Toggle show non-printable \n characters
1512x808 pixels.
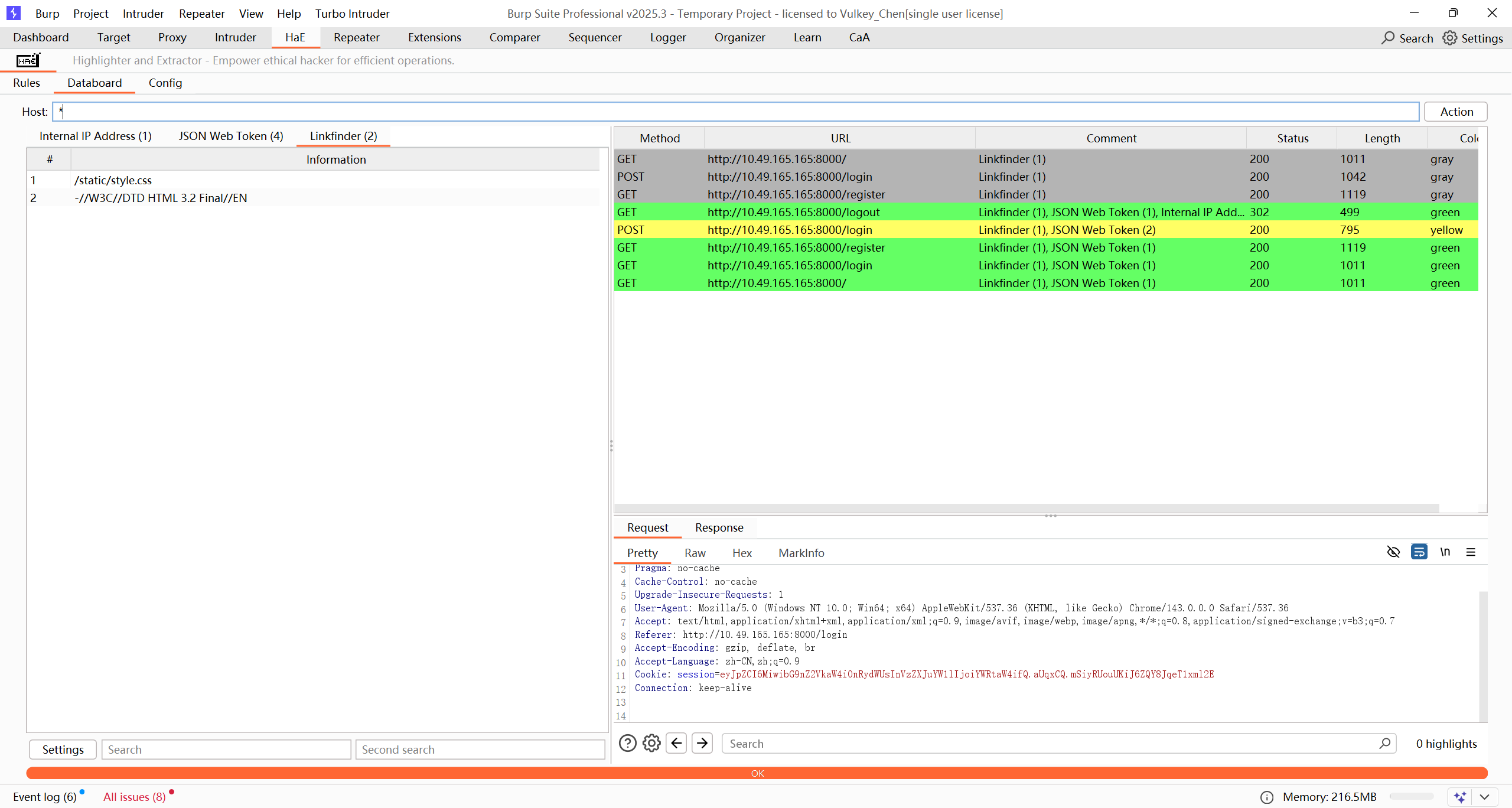(x=1445, y=552)
